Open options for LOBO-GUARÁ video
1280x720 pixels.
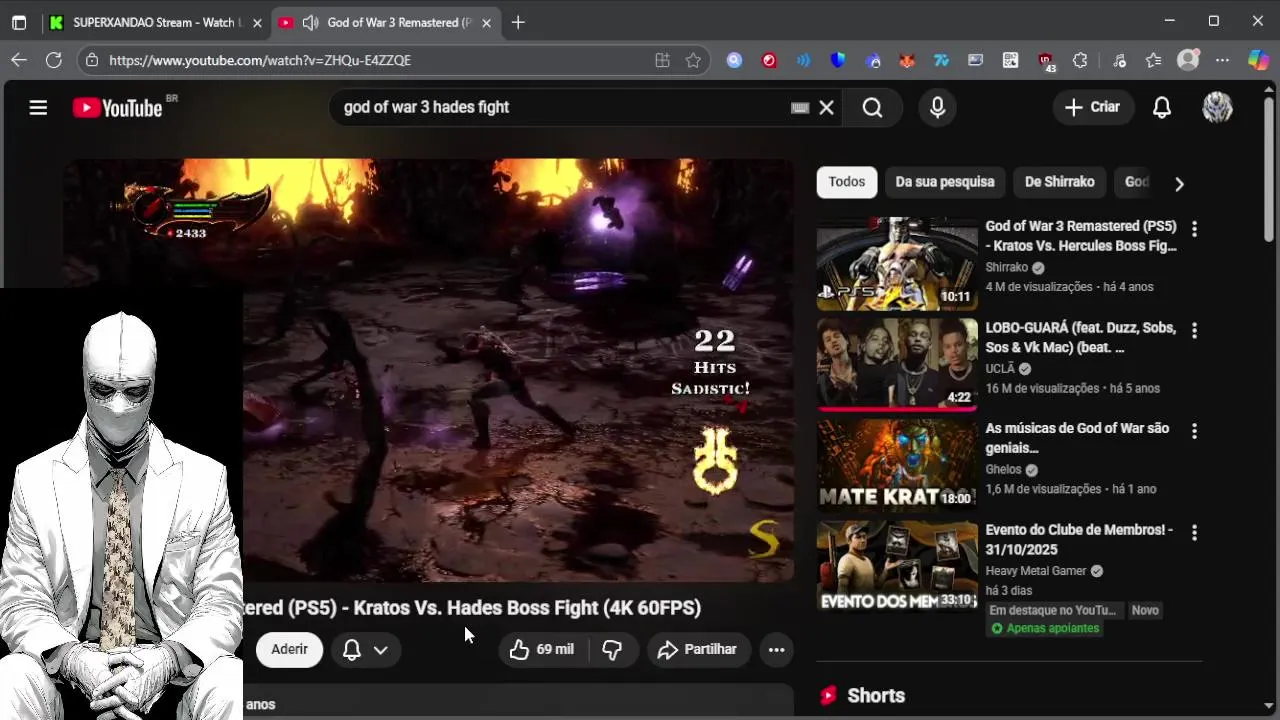pos(1194,330)
